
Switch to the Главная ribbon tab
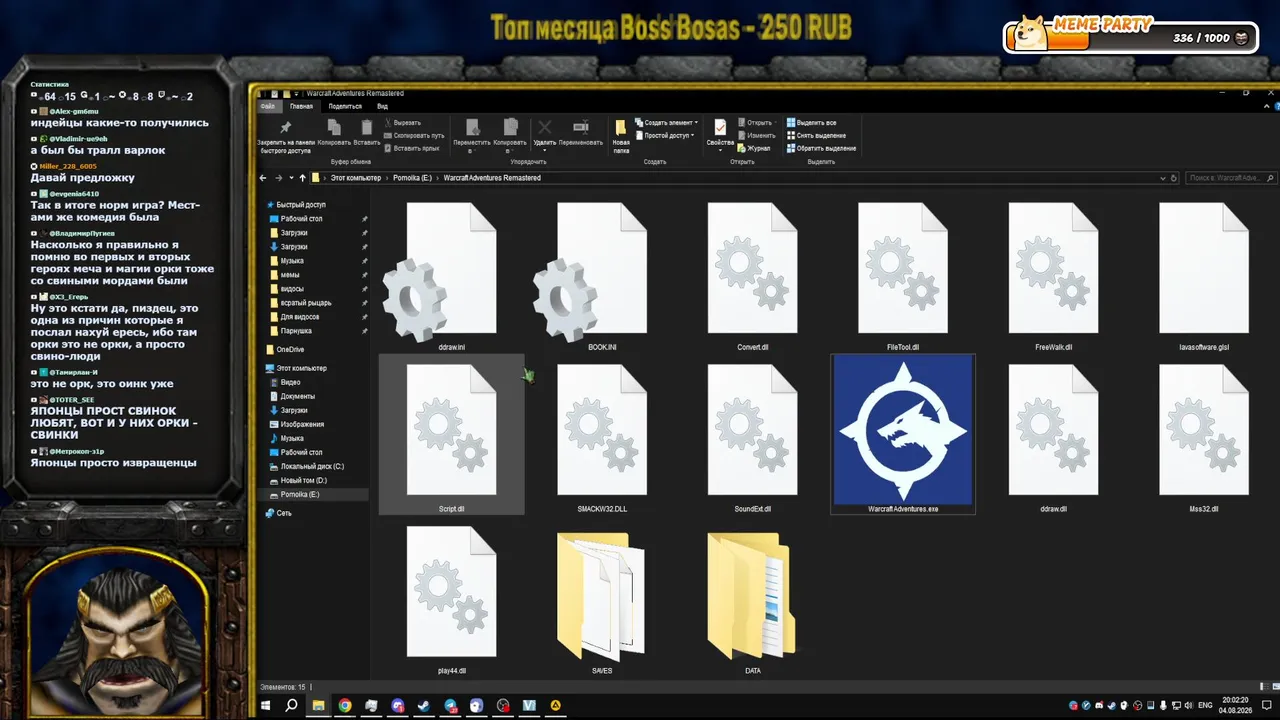coord(301,106)
